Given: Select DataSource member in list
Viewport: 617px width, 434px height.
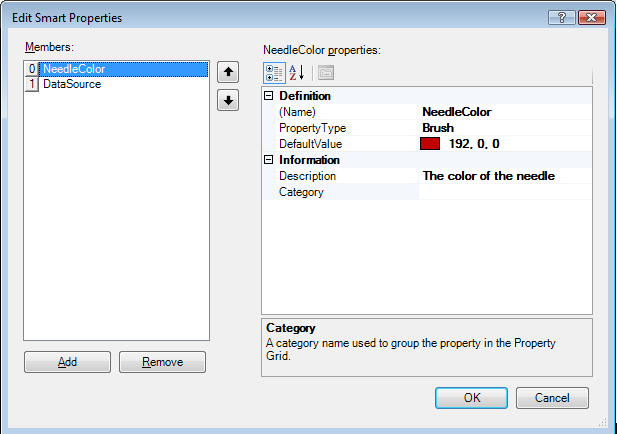Looking at the screenshot, I should pos(71,85).
